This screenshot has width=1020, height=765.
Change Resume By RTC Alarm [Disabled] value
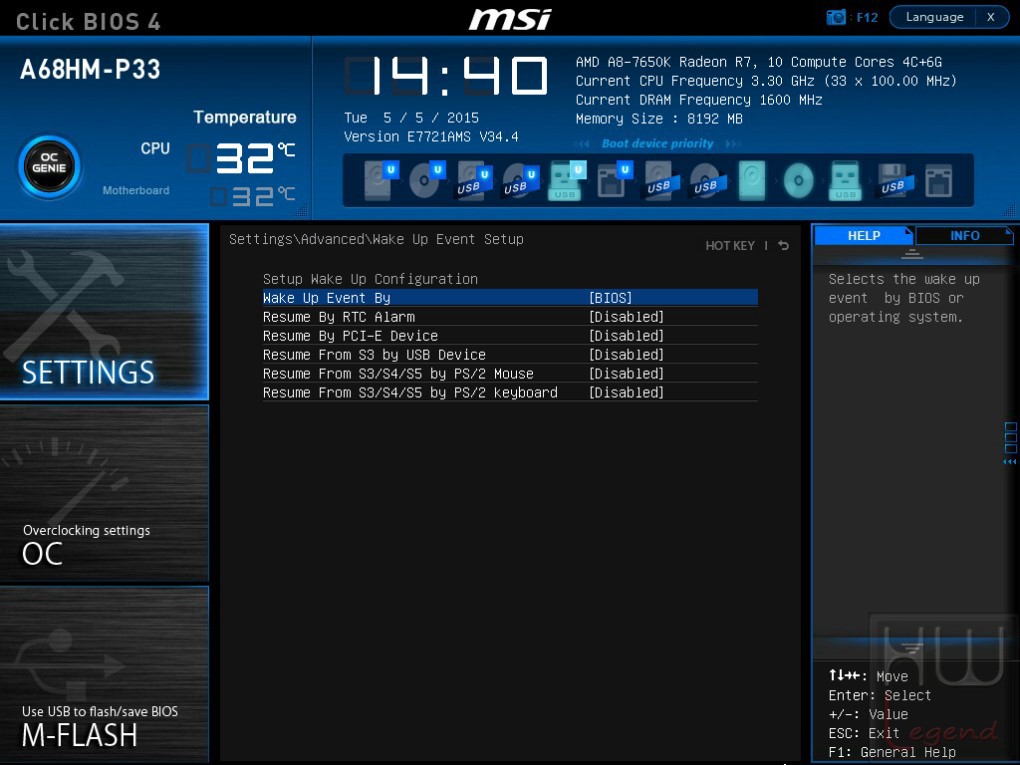tap(626, 317)
